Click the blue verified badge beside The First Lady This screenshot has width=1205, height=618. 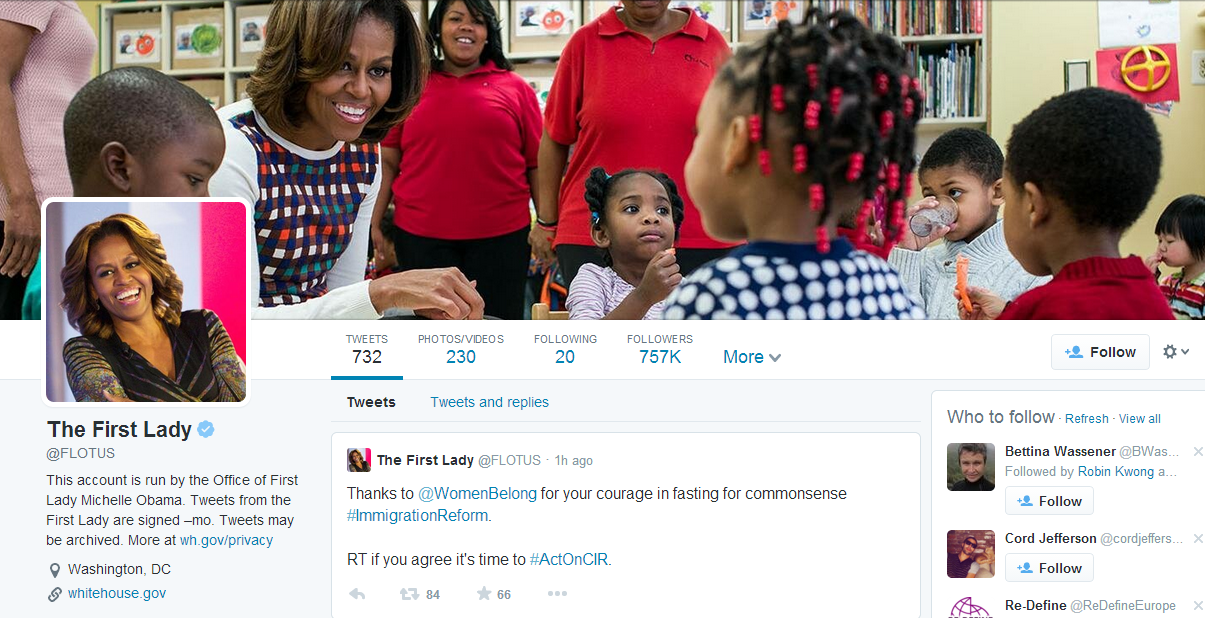(x=206, y=430)
